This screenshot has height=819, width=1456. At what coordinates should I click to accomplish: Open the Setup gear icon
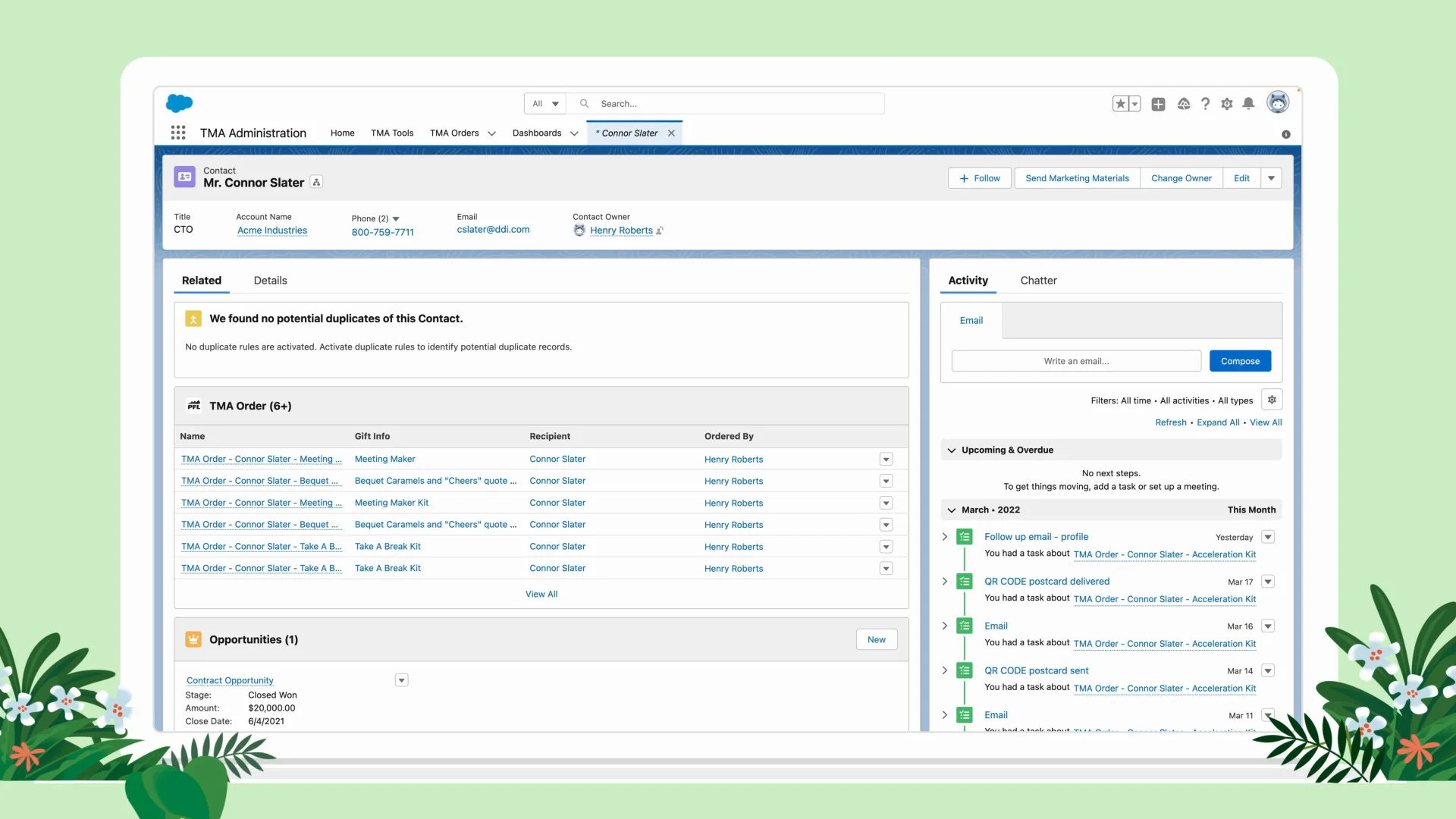pyautogui.click(x=1227, y=104)
